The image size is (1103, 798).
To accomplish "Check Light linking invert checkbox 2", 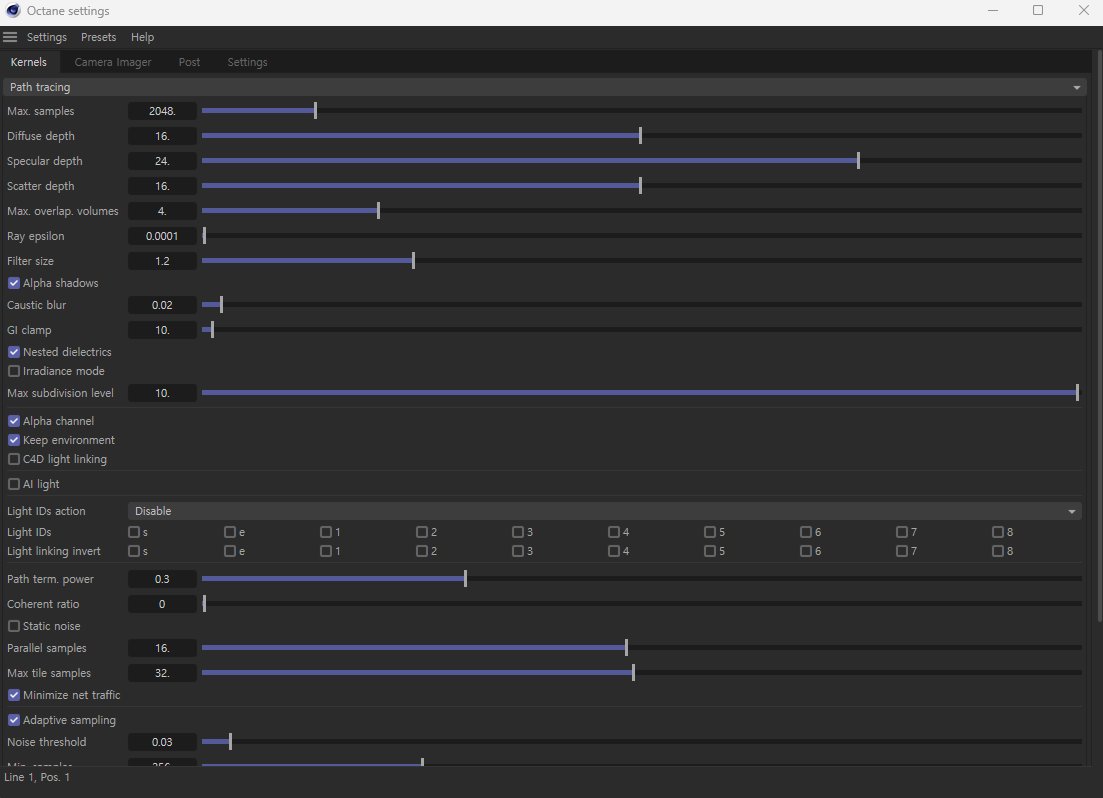I will (422, 551).
